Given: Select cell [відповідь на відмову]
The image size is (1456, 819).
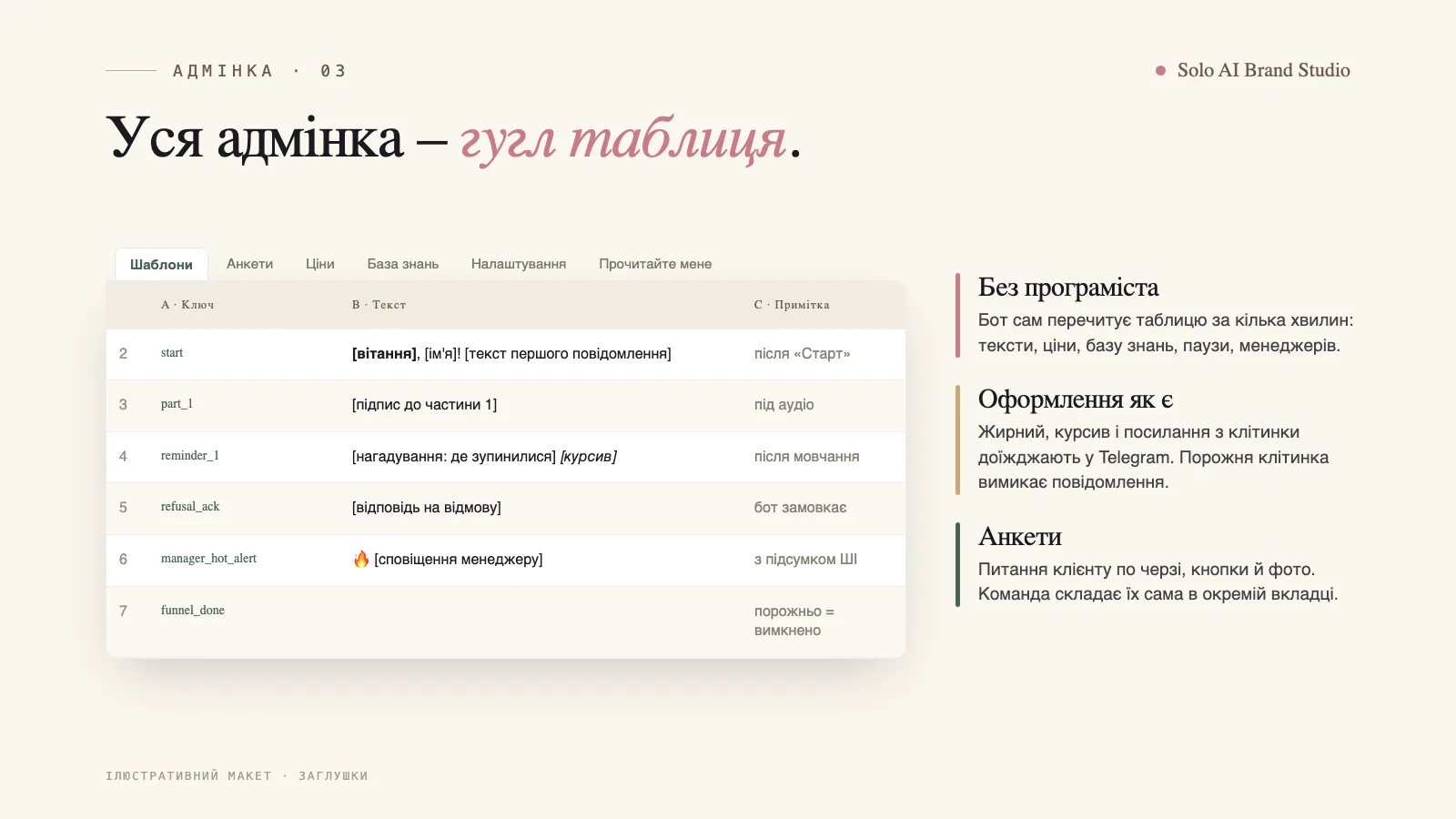Looking at the screenshot, I should click(x=427, y=508).
